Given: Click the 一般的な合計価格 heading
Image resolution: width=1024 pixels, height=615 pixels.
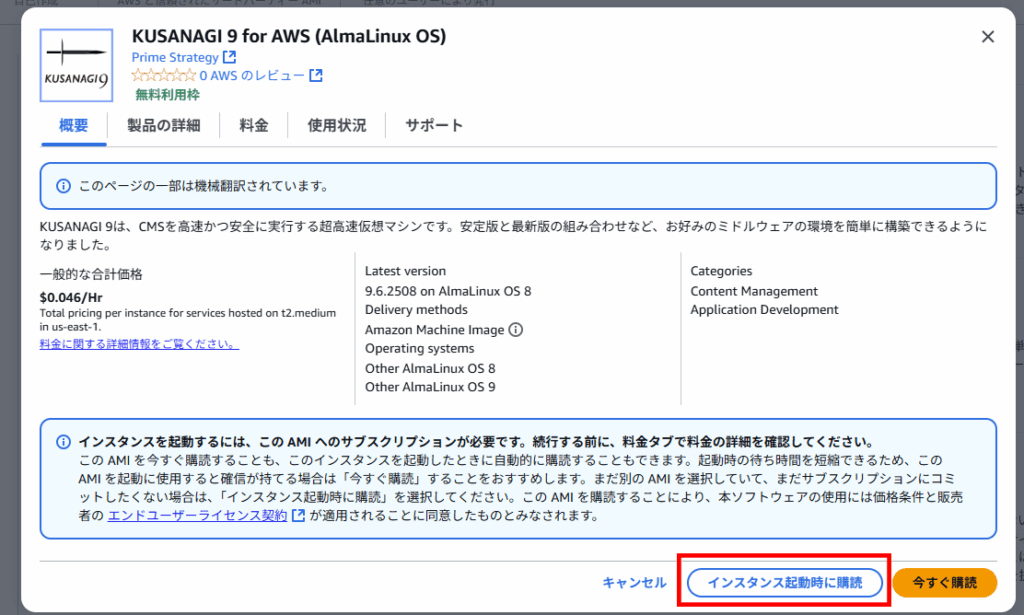Looking at the screenshot, I should [91, 274].
